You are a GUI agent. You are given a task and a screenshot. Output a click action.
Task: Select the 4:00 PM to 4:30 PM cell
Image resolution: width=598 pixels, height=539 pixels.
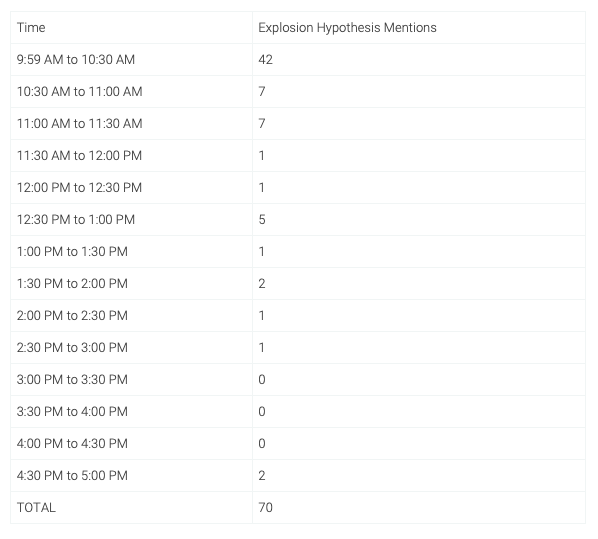click(131, 444)
